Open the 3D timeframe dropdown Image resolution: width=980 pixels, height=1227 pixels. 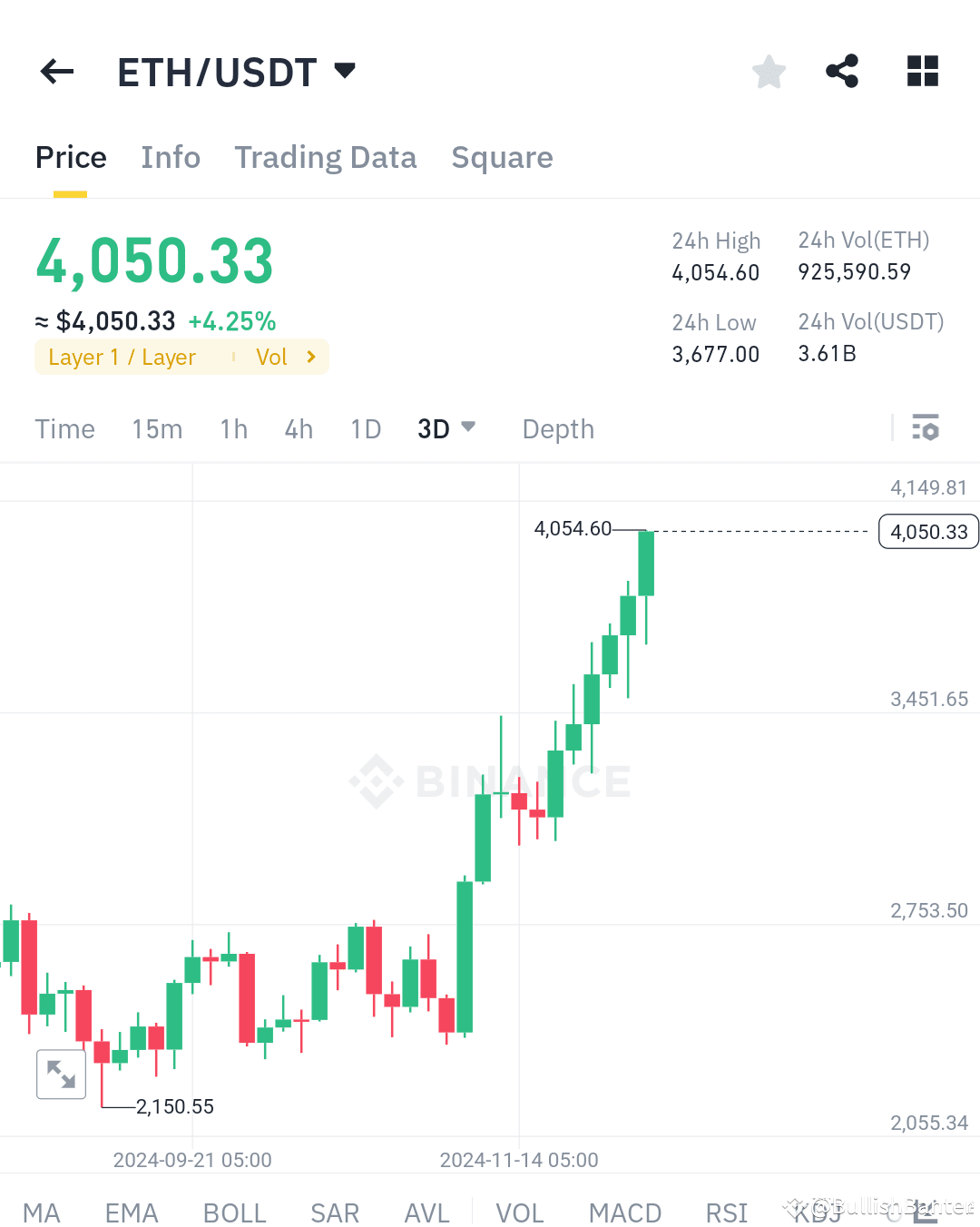tap(446, 427)
